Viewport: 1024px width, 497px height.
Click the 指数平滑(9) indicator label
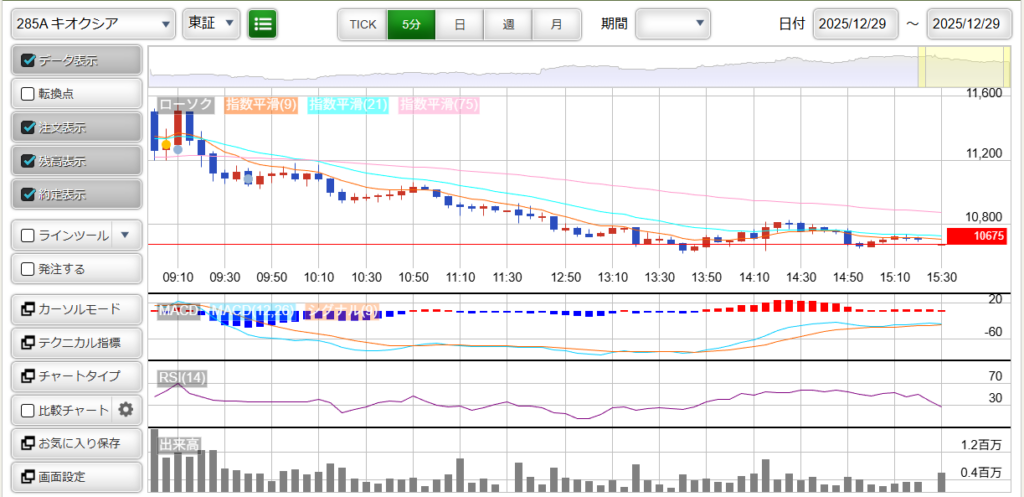click(261, 104)
